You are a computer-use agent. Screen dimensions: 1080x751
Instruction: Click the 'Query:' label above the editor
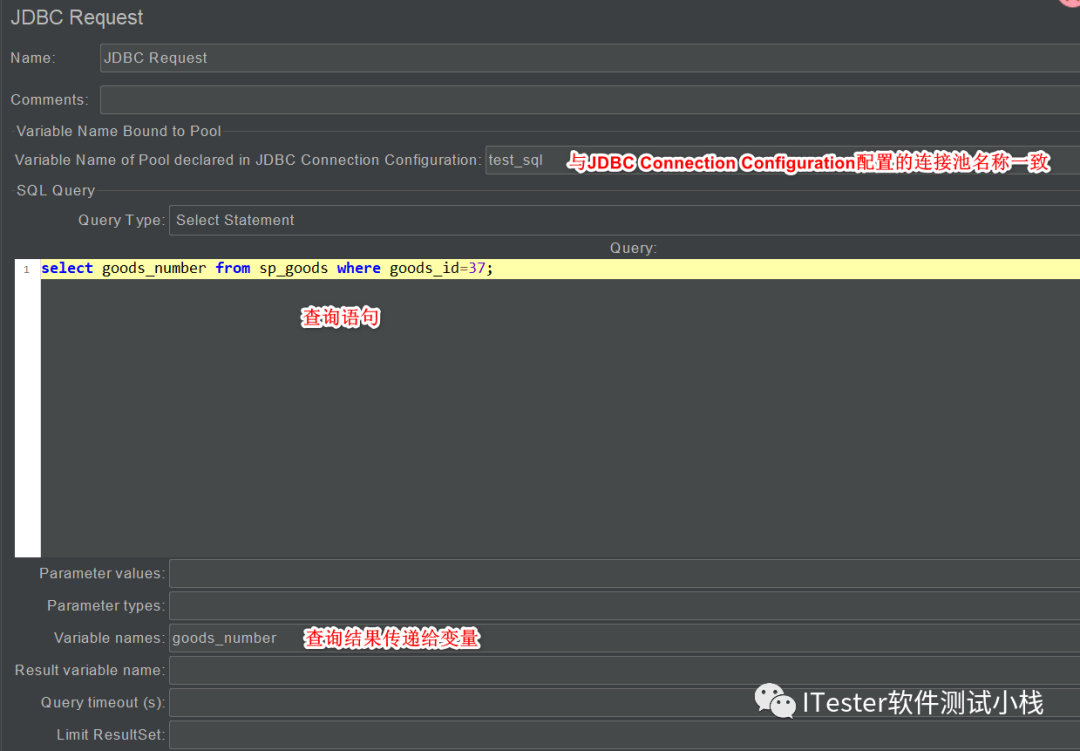pos(633,248)
